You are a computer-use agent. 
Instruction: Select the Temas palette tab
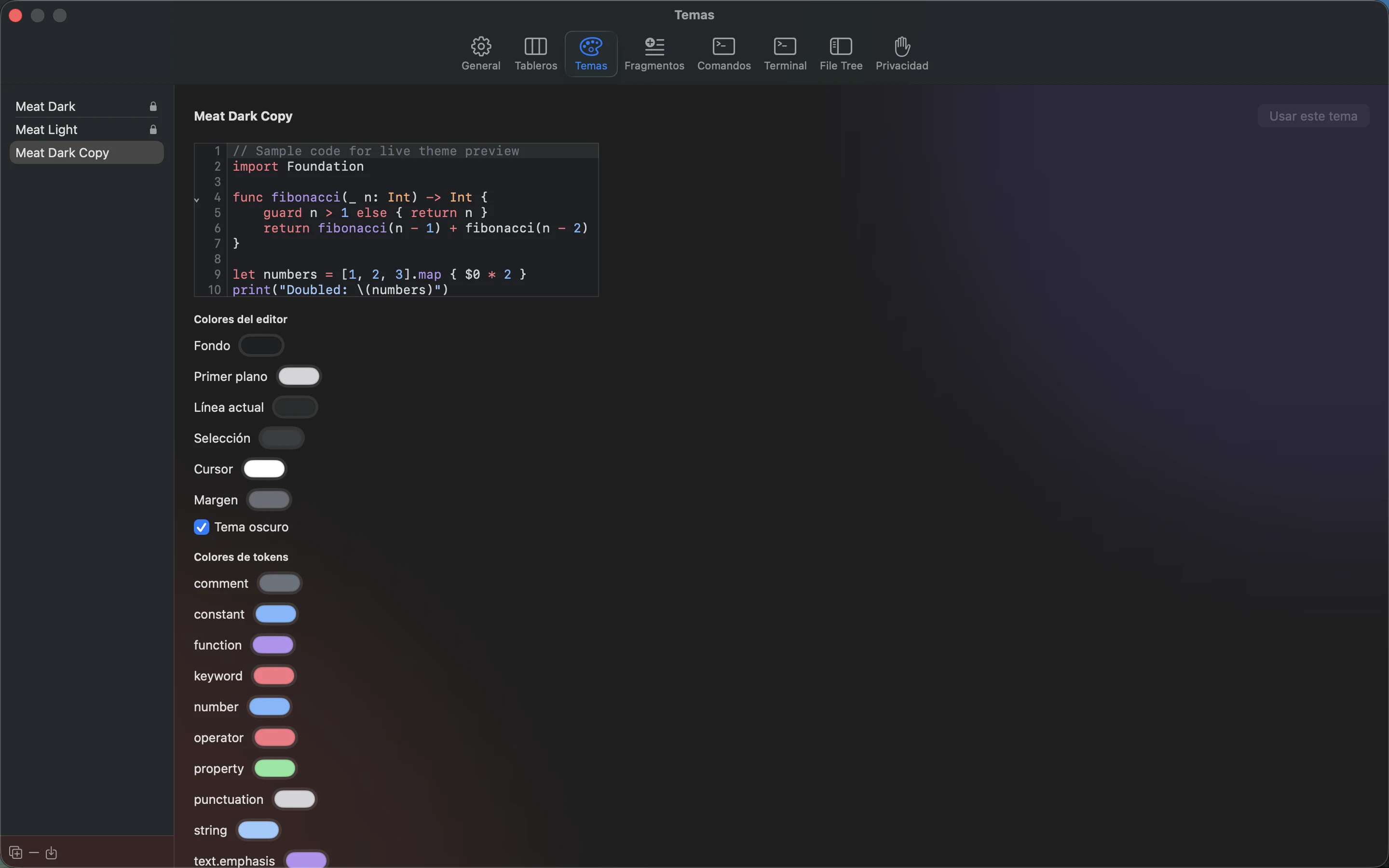click(x=591, y=54)
